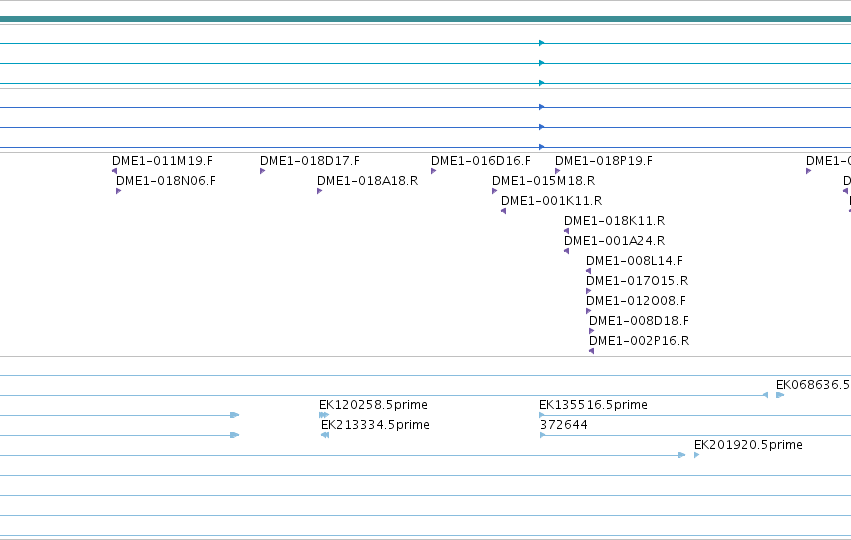Click arrow marker under DME1-015M18.R
Image resolution: width=851 pixels, height=540 pixels.
494,191
